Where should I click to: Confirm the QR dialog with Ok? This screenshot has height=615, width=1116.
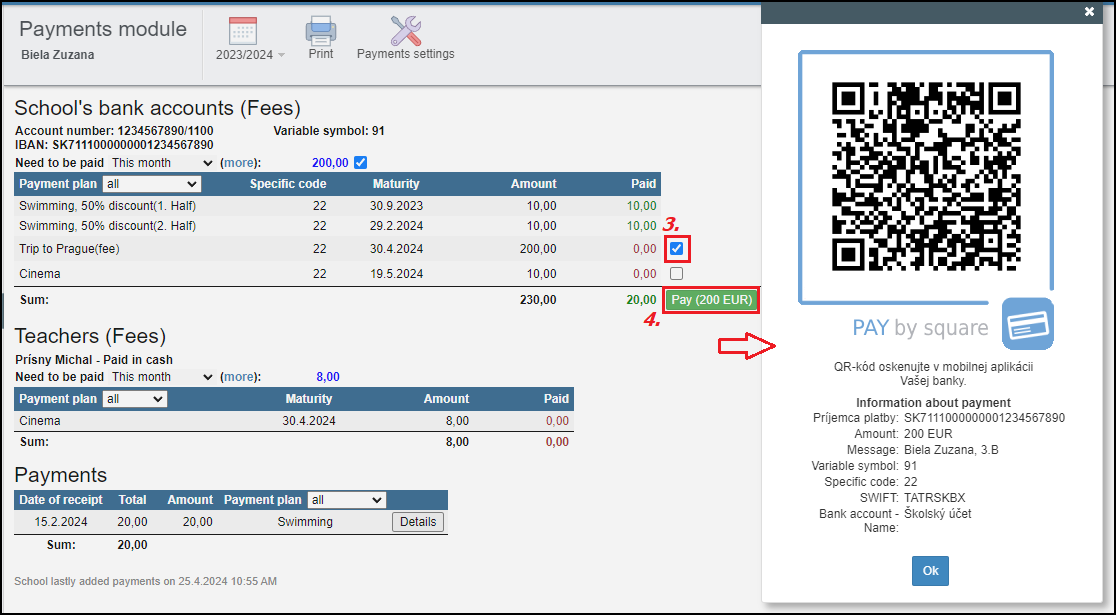coord(930,571)
